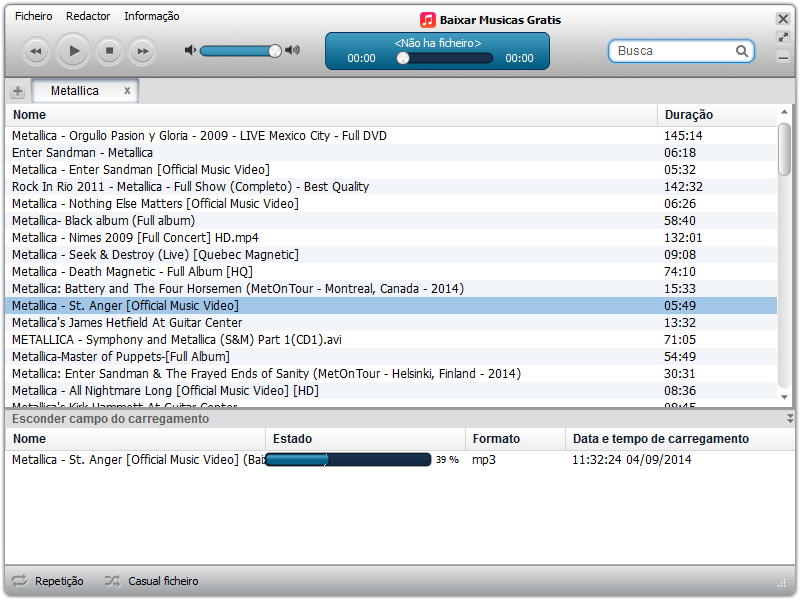Click the Estado column header in downloads

point(365,439)
